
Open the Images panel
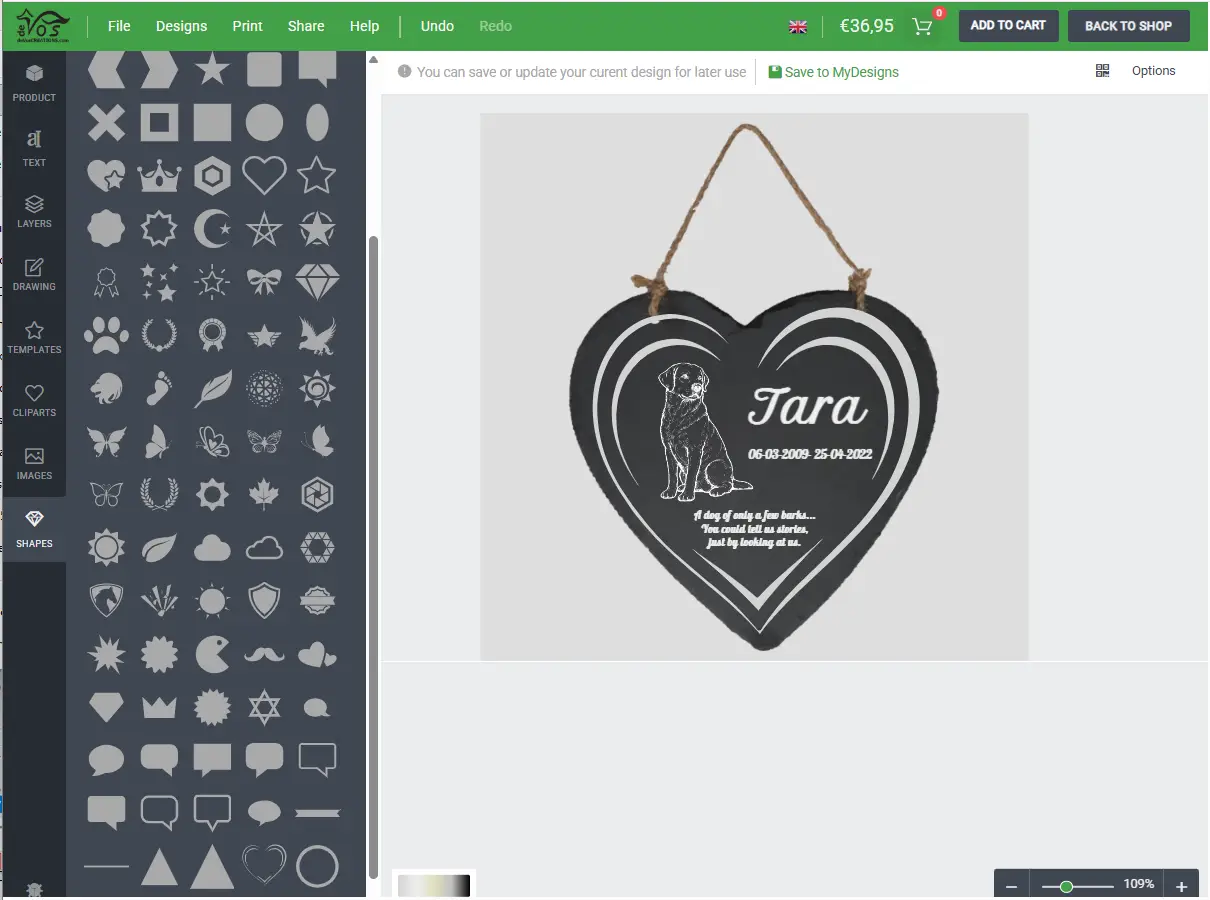coord(34,463)
